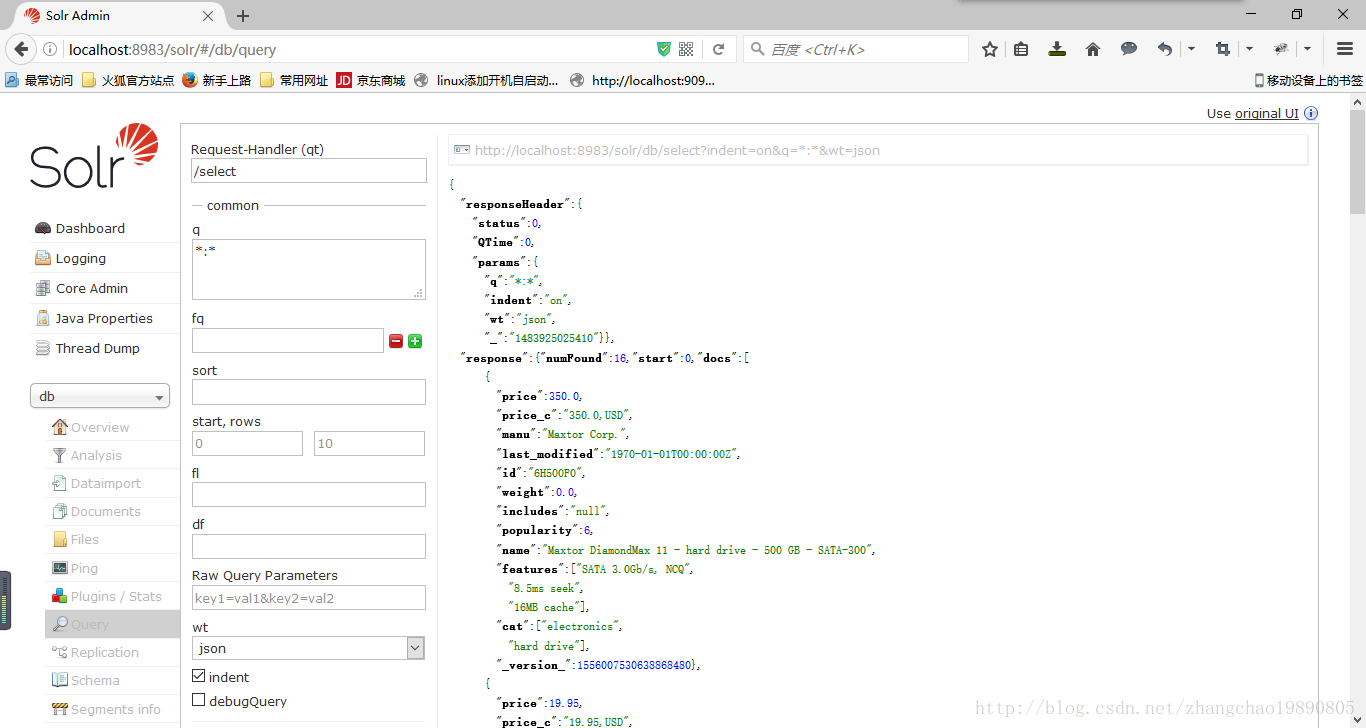Open 最常访问 bookmarks folder
This screenshot has height=728, width=1366.
coord(39,80)
